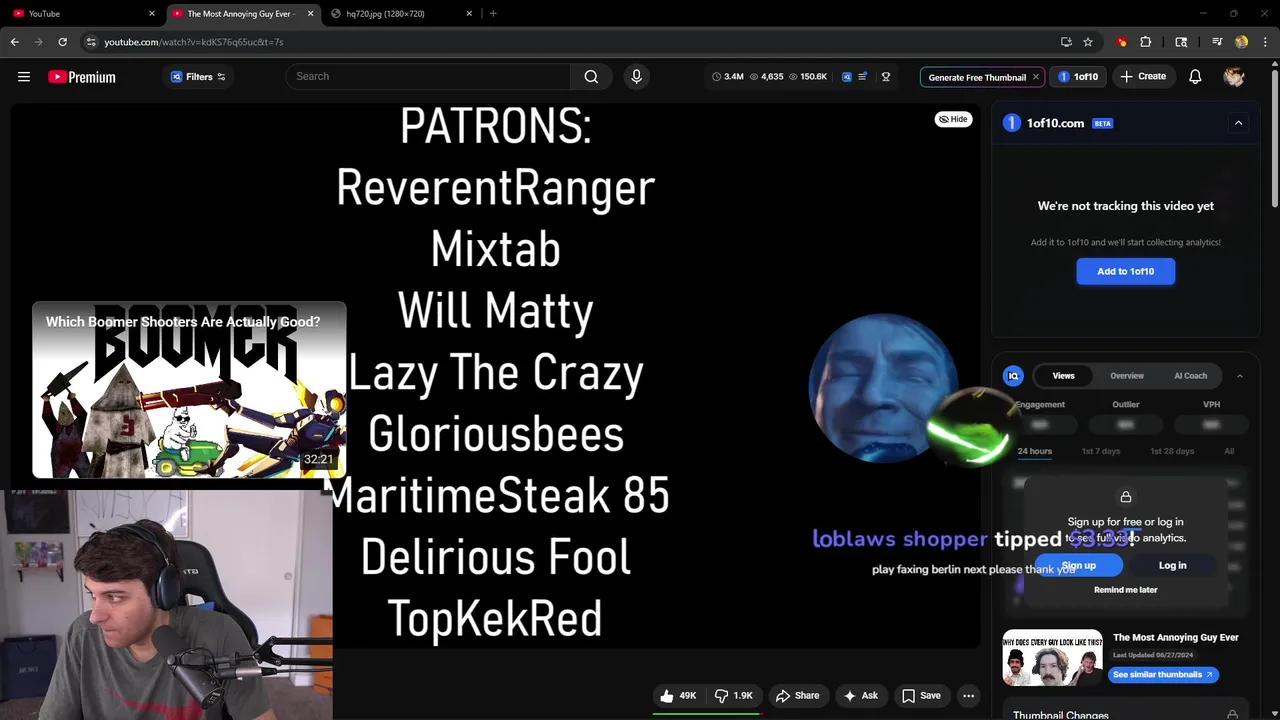The image size is (1280, 720).
Task: Open the list icon in the stats bar
Action: (x=863, y=77)
